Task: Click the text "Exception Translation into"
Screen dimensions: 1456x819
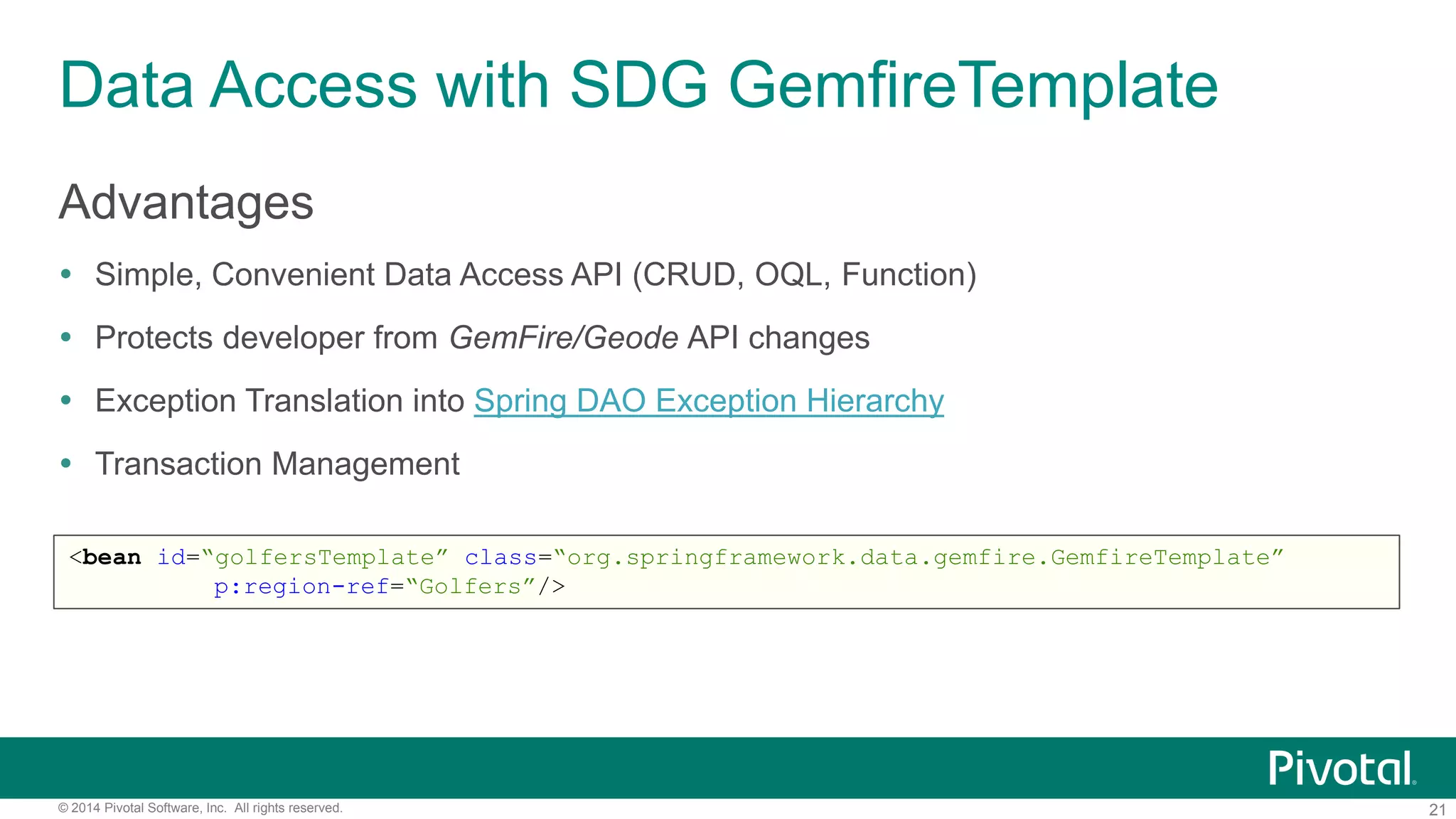Action: [x=280, y=401]
